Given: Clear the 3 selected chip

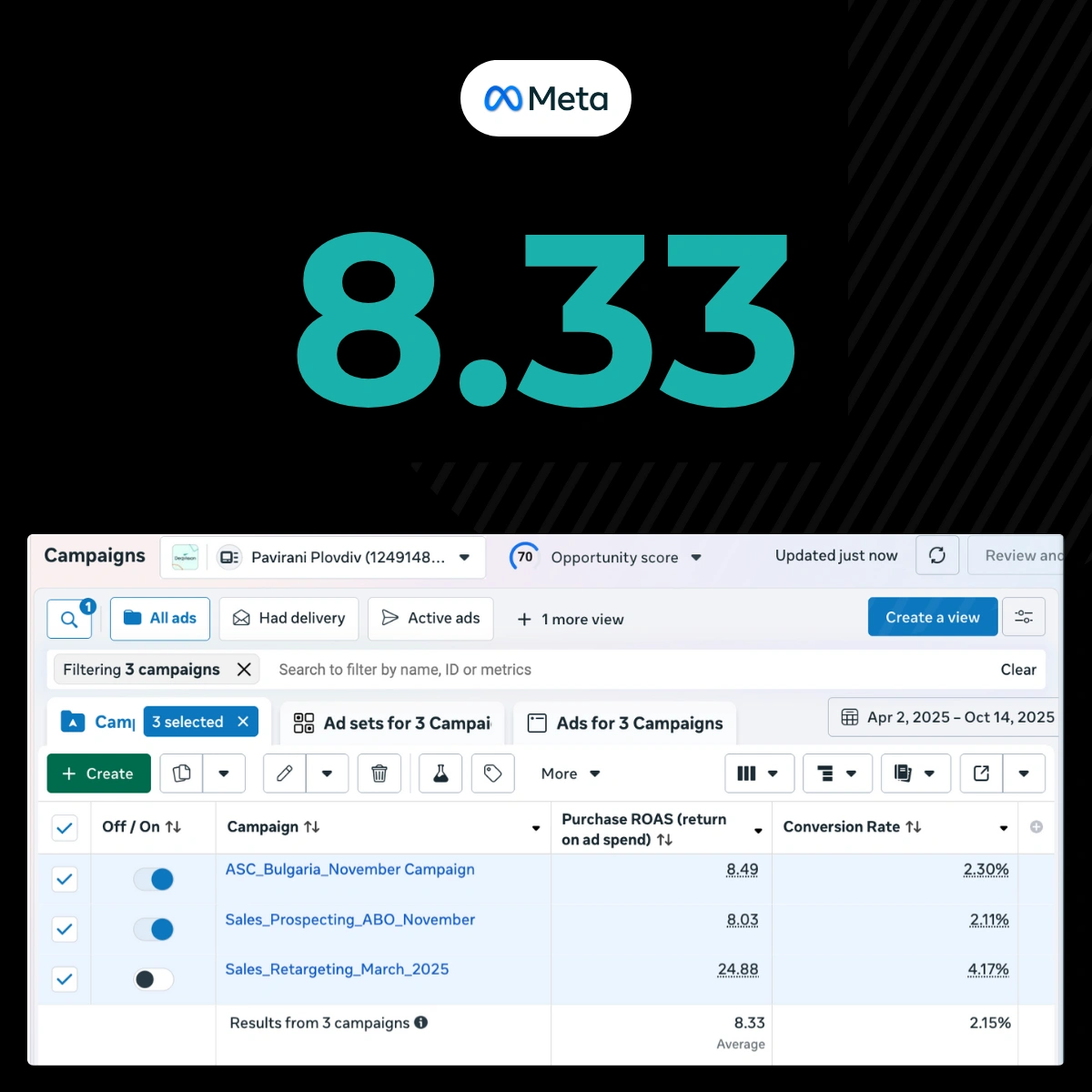Looking at the screenshot, I should pos(243,722).
